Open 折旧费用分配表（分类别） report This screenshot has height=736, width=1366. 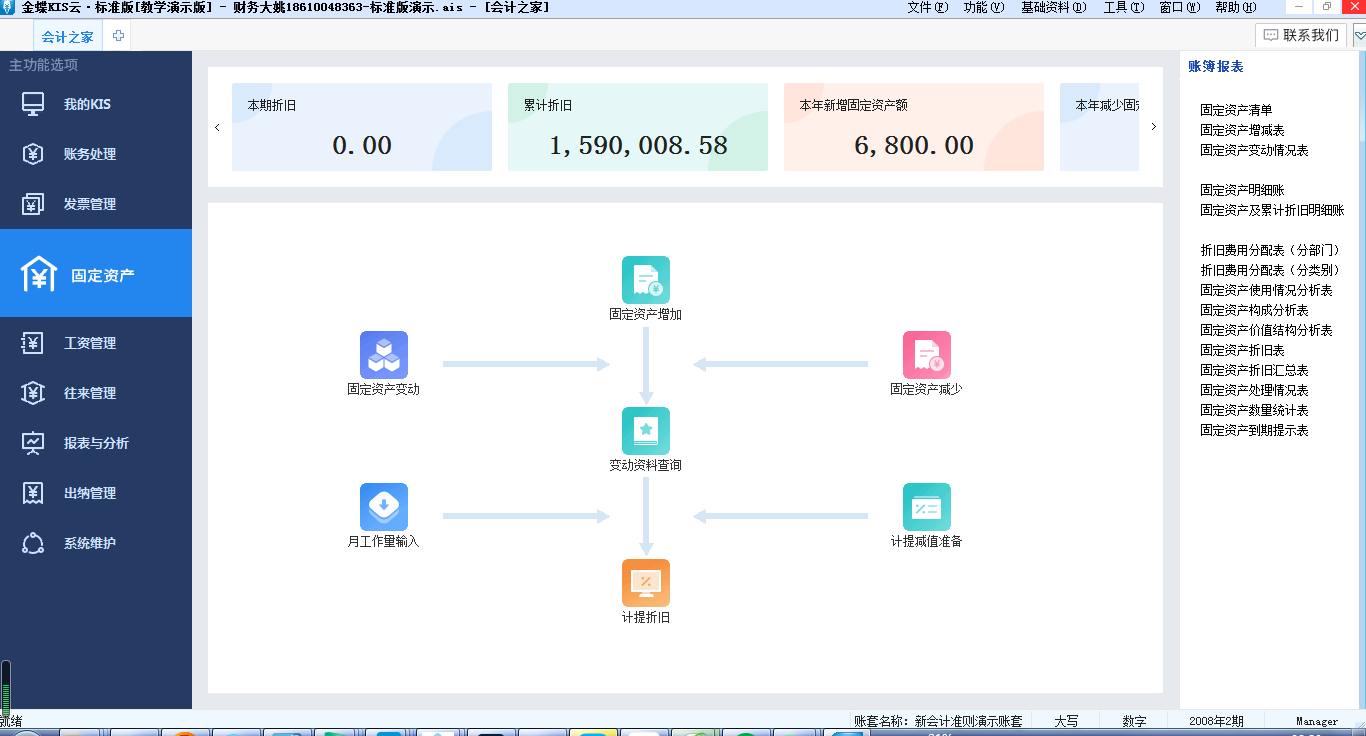[x=1270, y=270]
